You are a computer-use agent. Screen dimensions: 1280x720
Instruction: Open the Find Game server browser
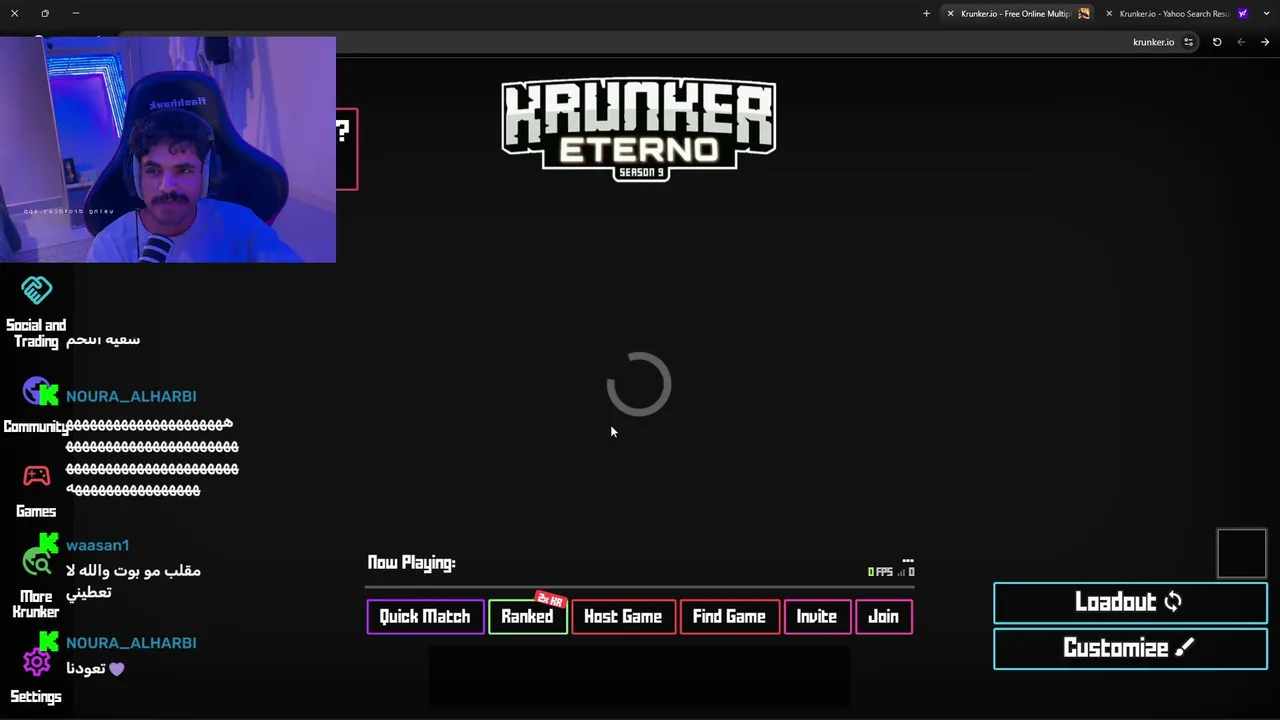click(x=729, y=617)
